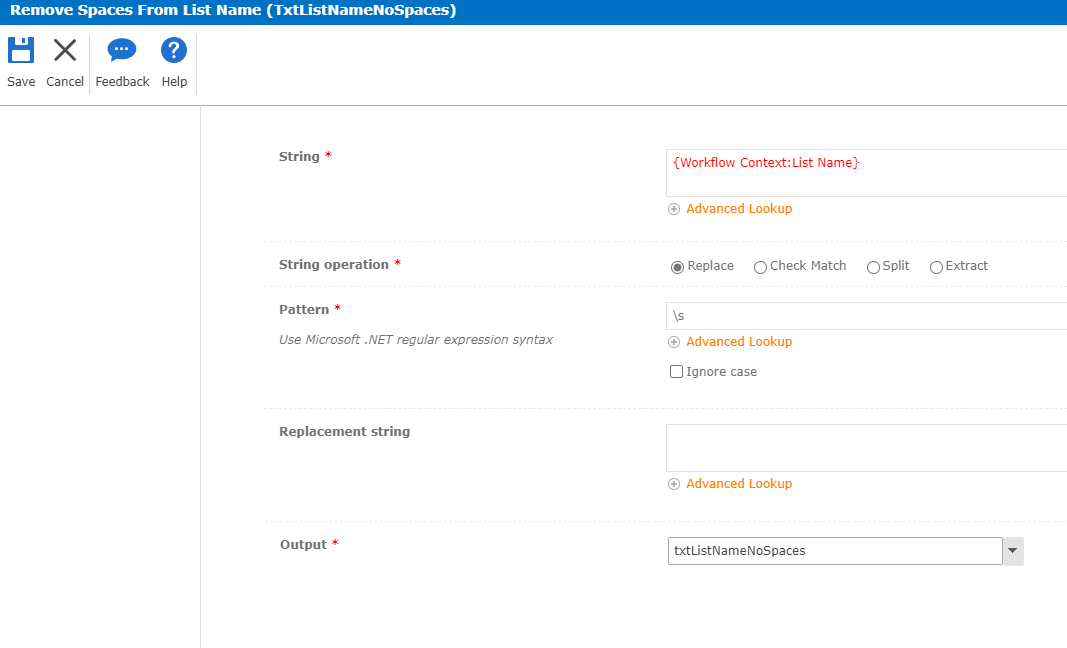
Task: Click the txtListNameNoSpaces output combo box
Action: [834, 551]
